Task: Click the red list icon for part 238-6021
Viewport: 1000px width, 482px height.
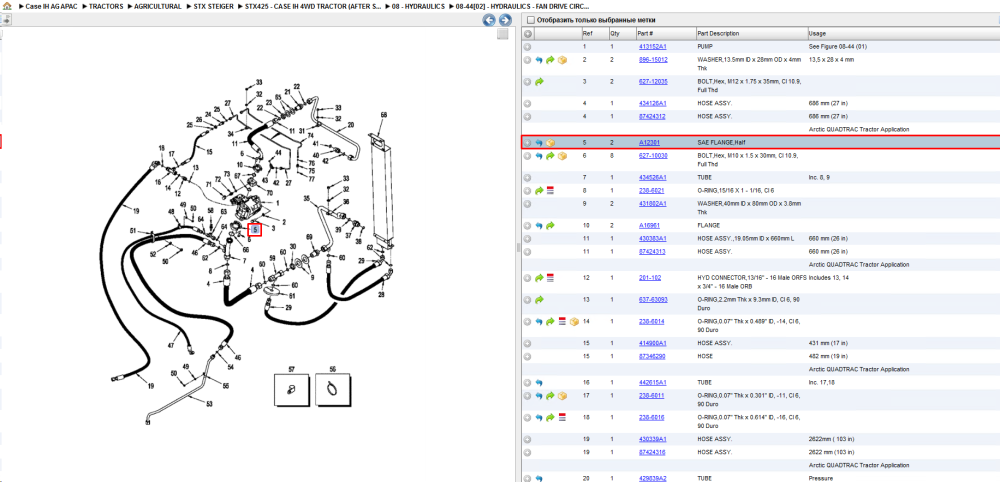Action: point(550,190)
